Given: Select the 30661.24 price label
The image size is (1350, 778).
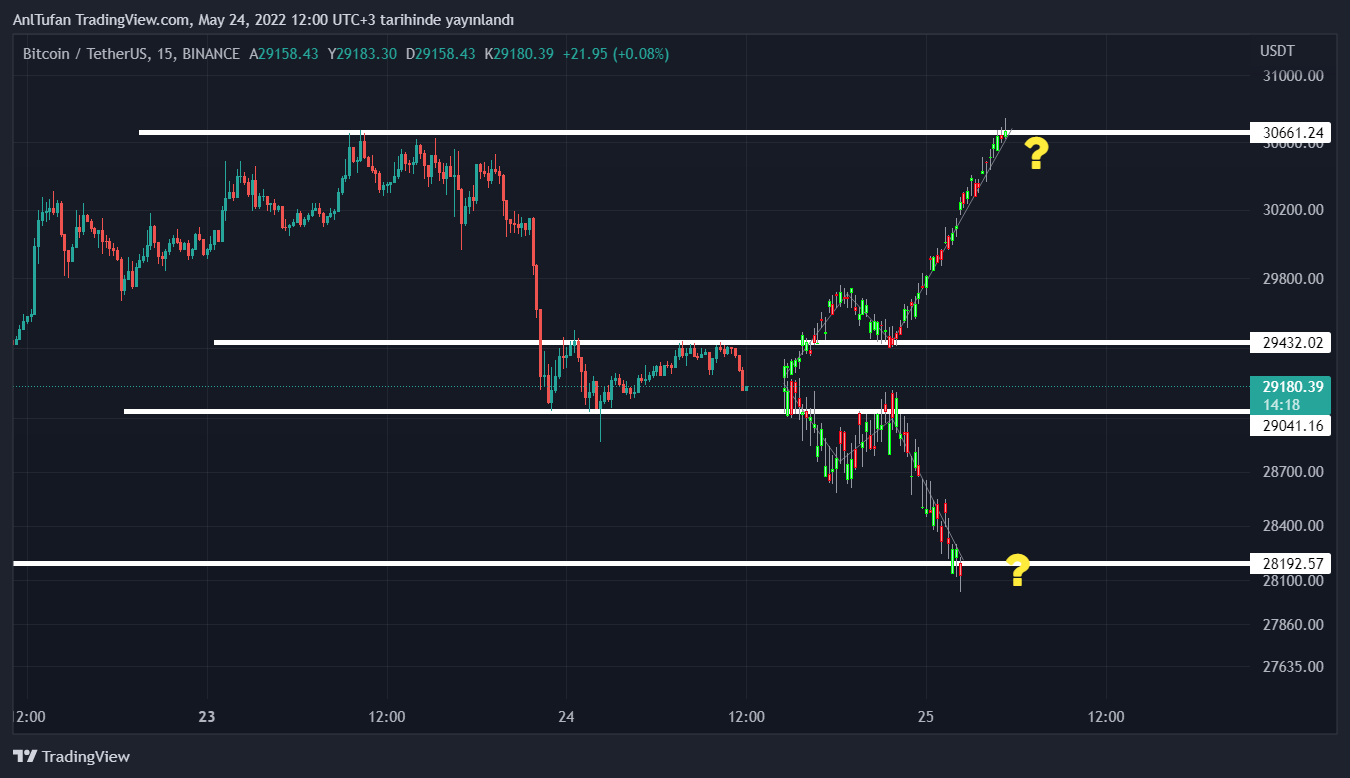Looking at the screenshot, I should pyautogui.click(x=1290, y=132).
